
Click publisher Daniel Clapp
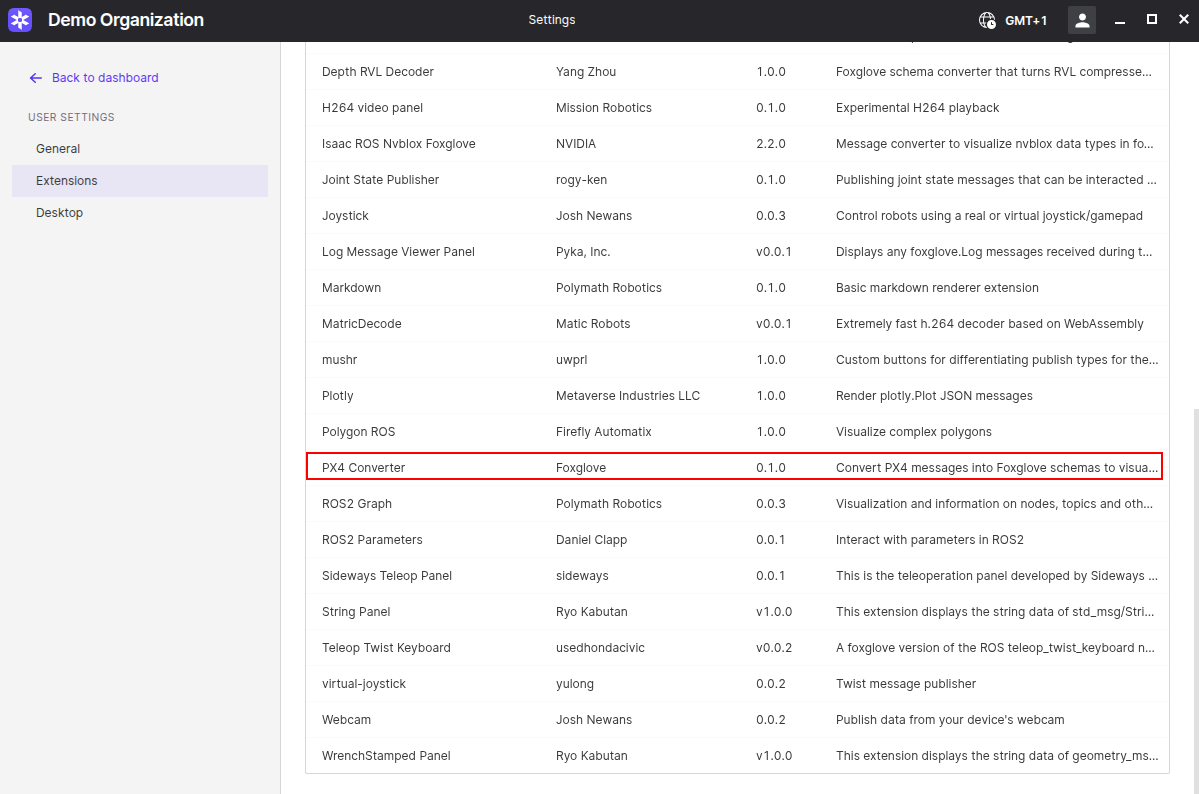[x=591, y=539]
